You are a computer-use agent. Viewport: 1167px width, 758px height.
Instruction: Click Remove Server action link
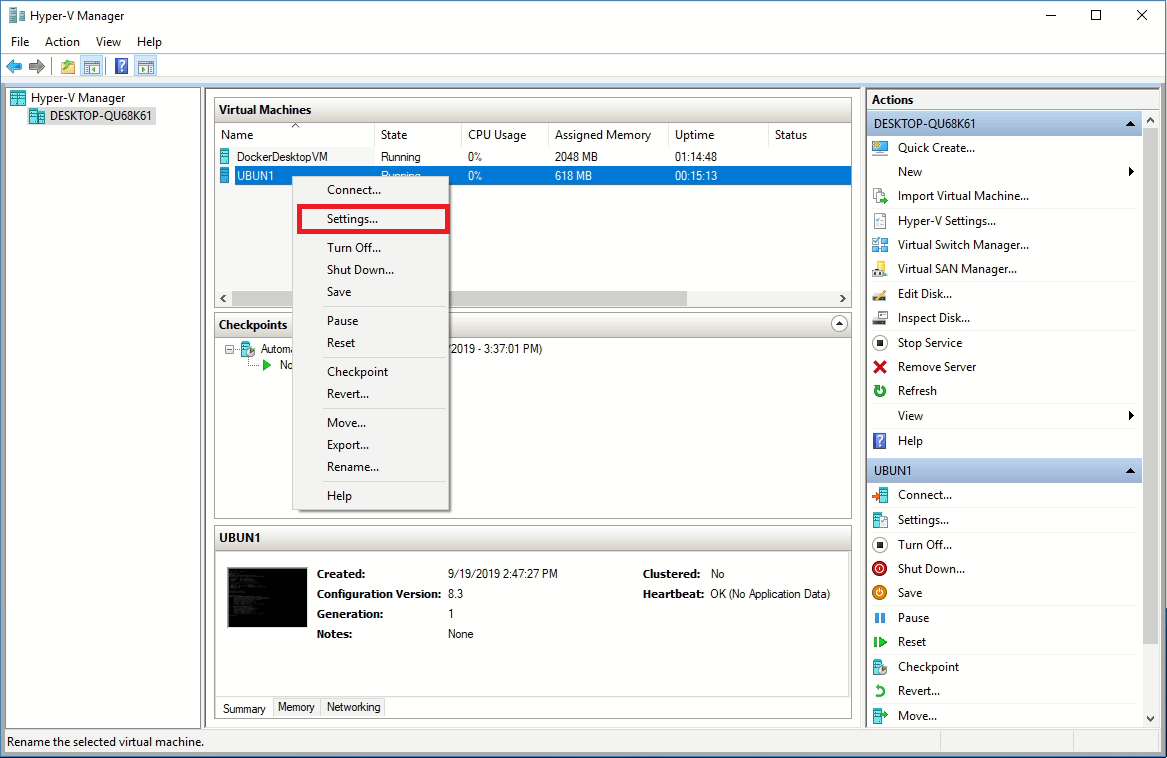click(x=936, y=366)
